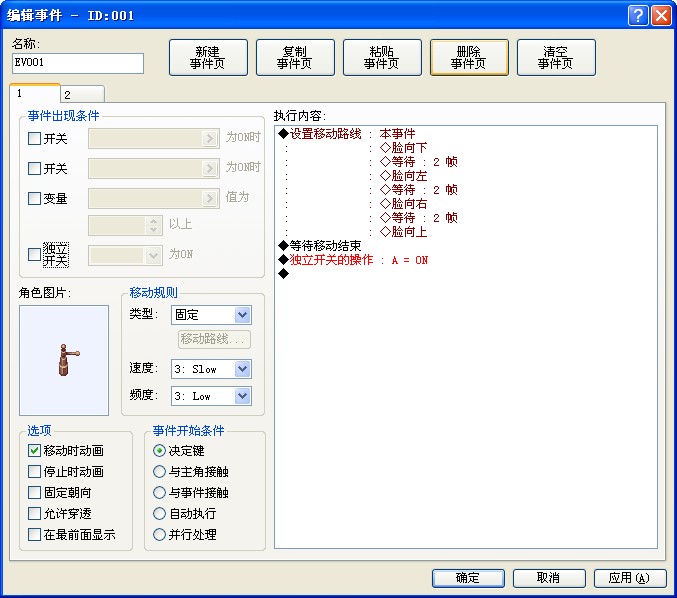This screenshot has height=598, width=677.
Task: Check the 固定朝向 option
Action: (x=34, y=492)
